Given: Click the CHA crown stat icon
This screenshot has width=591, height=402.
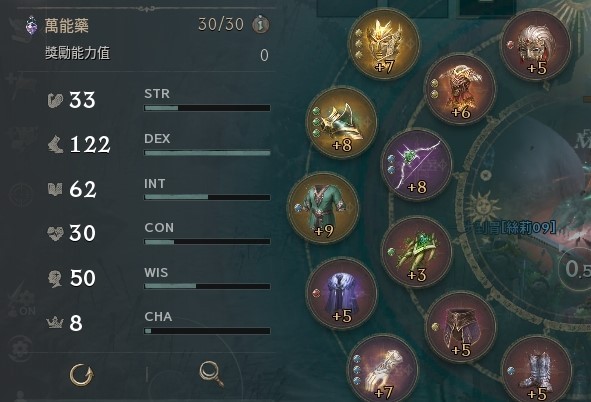Looking at the screenshot, I should pyautogui.click(x=55, y=323).
